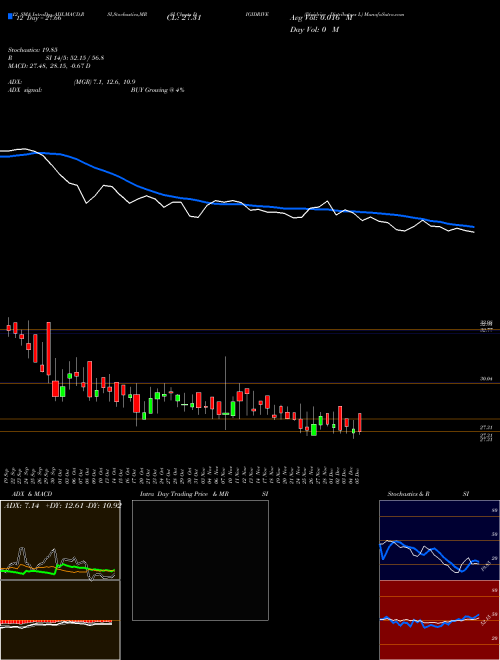
Task: Click the 'Day Vol: 0 M' value
Action: 314,30
